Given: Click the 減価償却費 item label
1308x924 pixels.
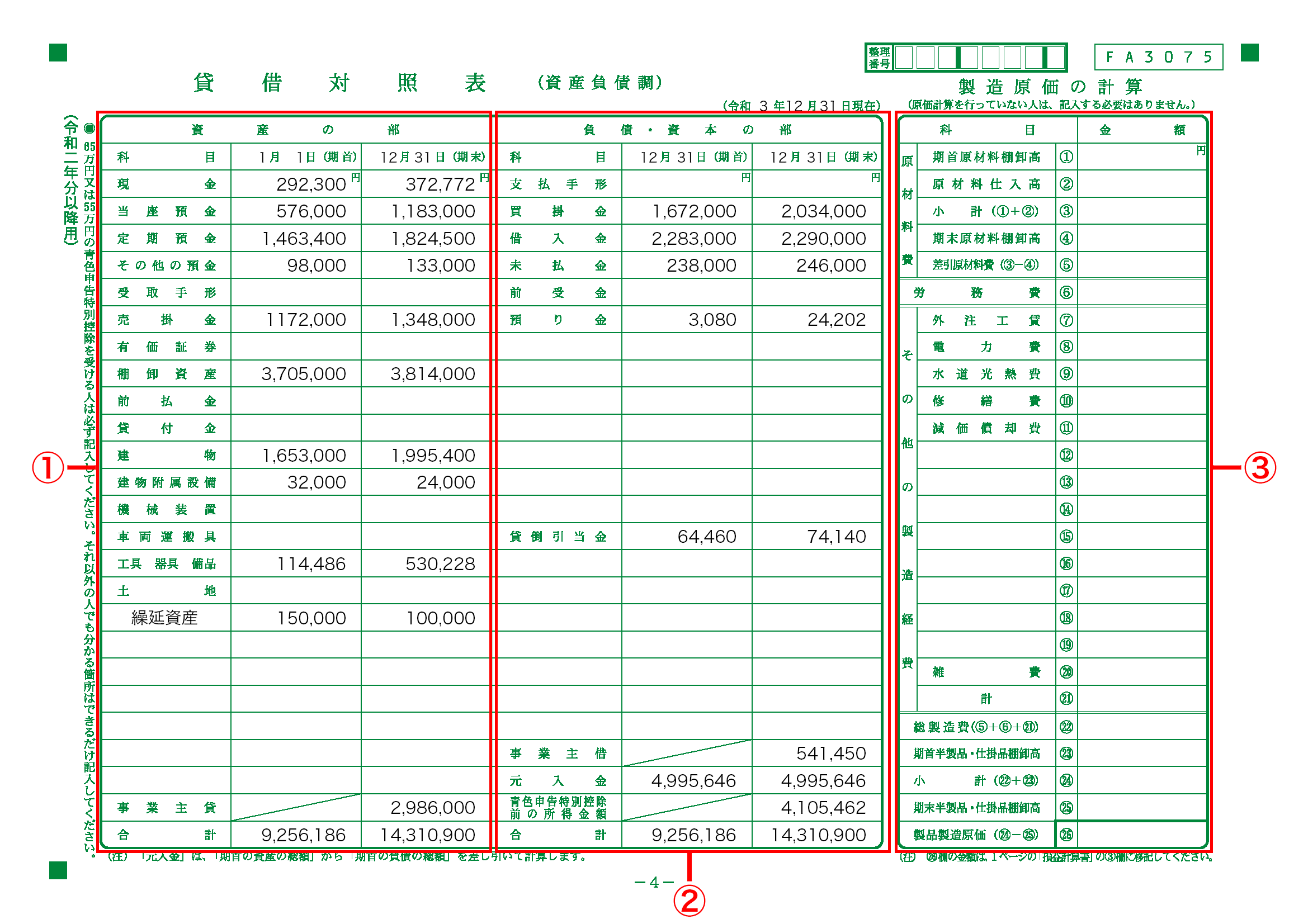Looking at the screenshot, I should (986, 428).
